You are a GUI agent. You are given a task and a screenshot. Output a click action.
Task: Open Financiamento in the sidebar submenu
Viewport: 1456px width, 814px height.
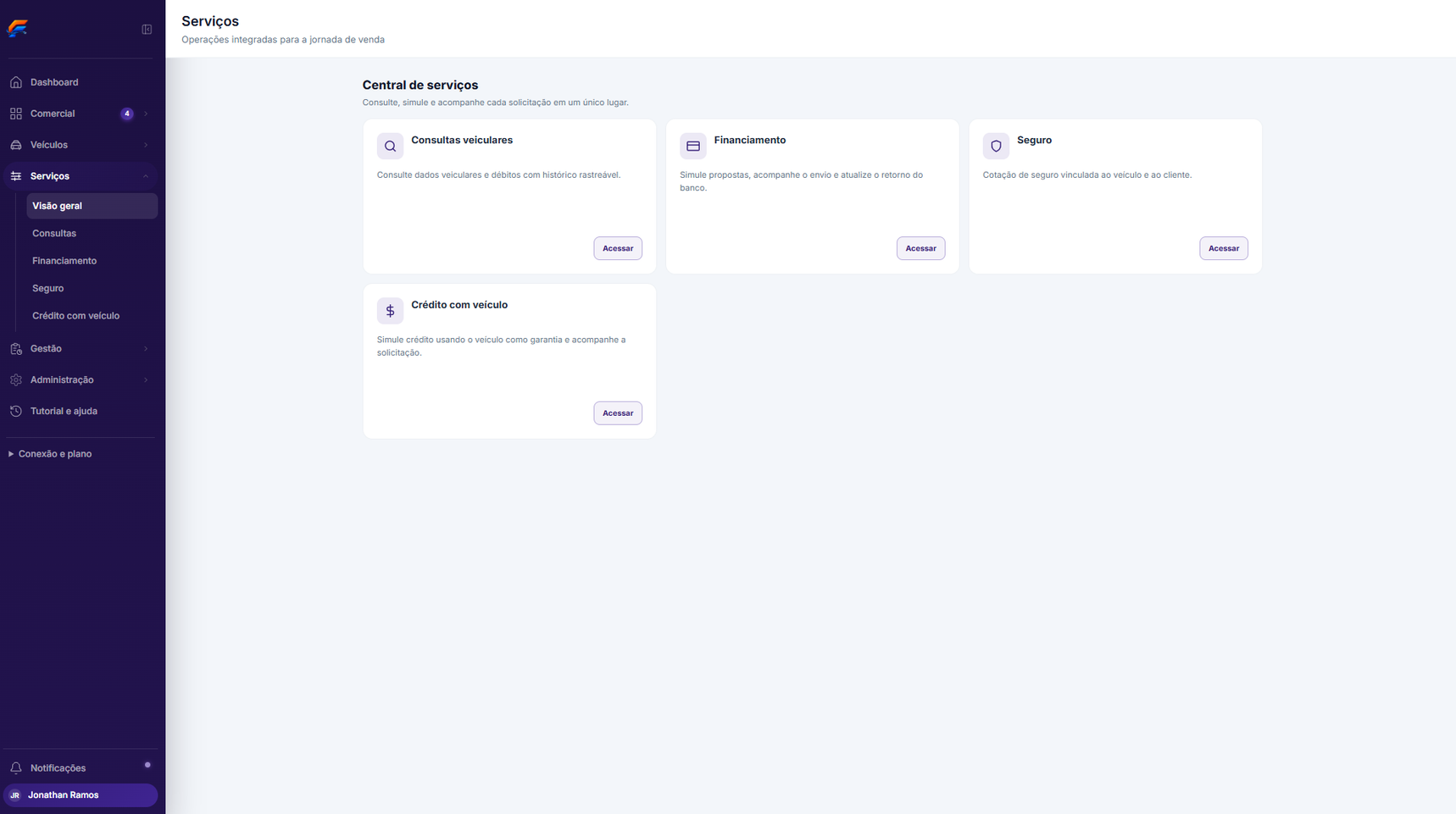(92, 261)
